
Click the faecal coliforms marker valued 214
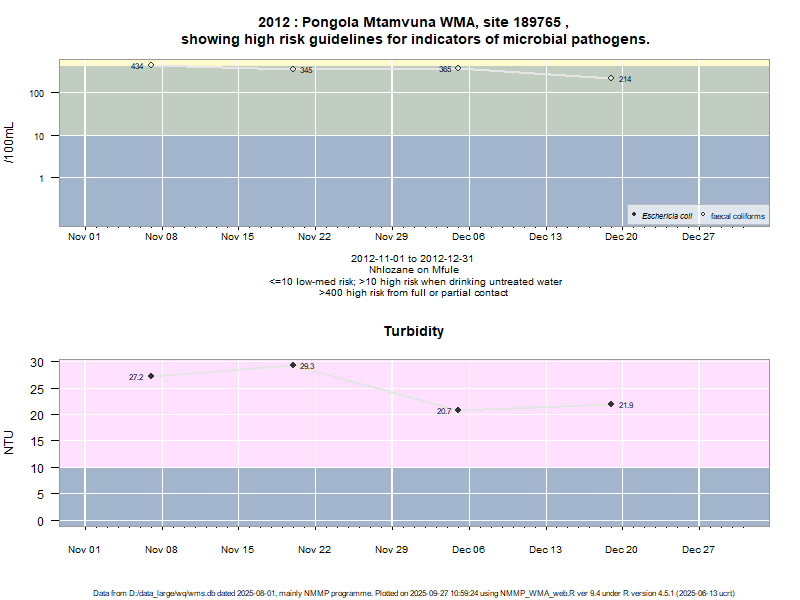[x=611, y=78]
